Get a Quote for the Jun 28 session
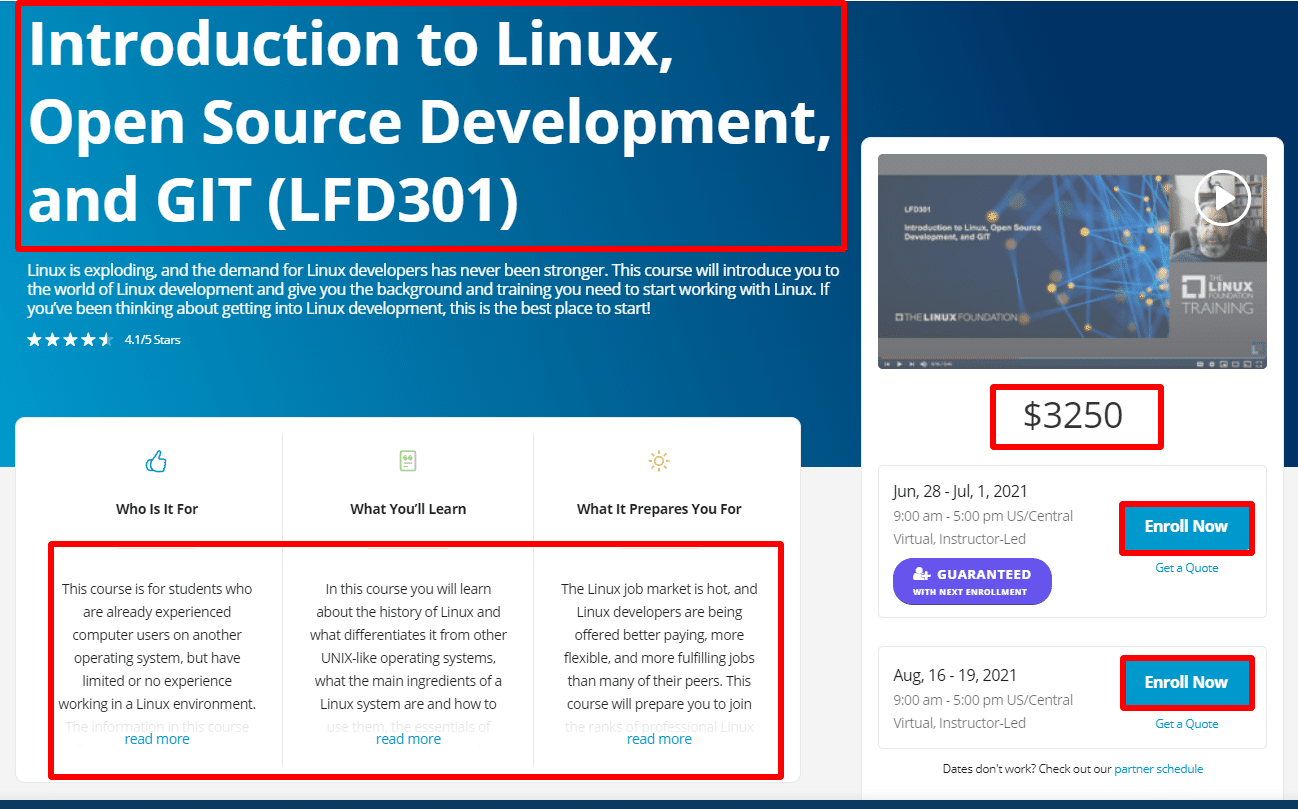This screenshot has height=809, width=1298. 1187,568
